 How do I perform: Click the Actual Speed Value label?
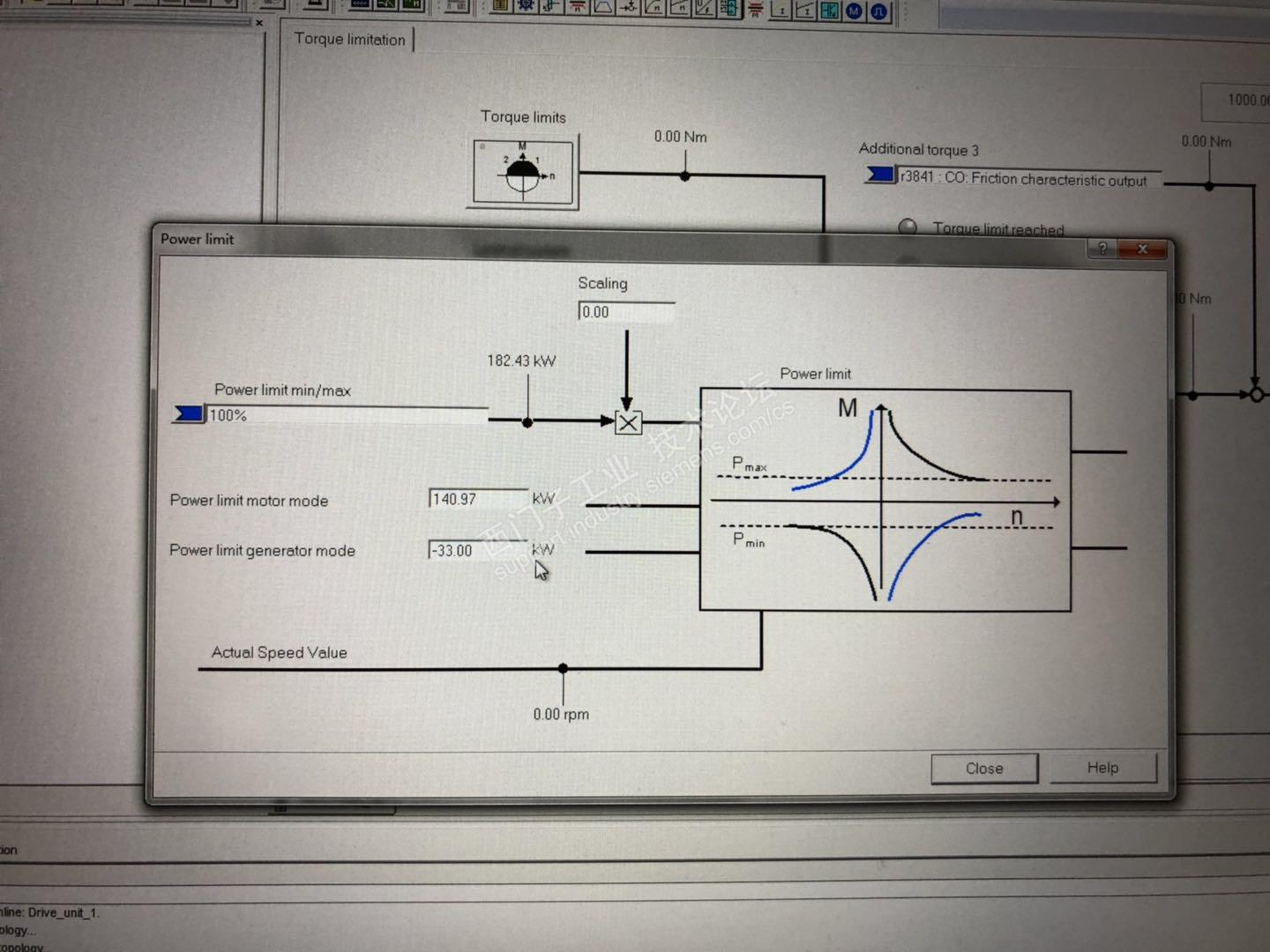click(x=279, y=652)
